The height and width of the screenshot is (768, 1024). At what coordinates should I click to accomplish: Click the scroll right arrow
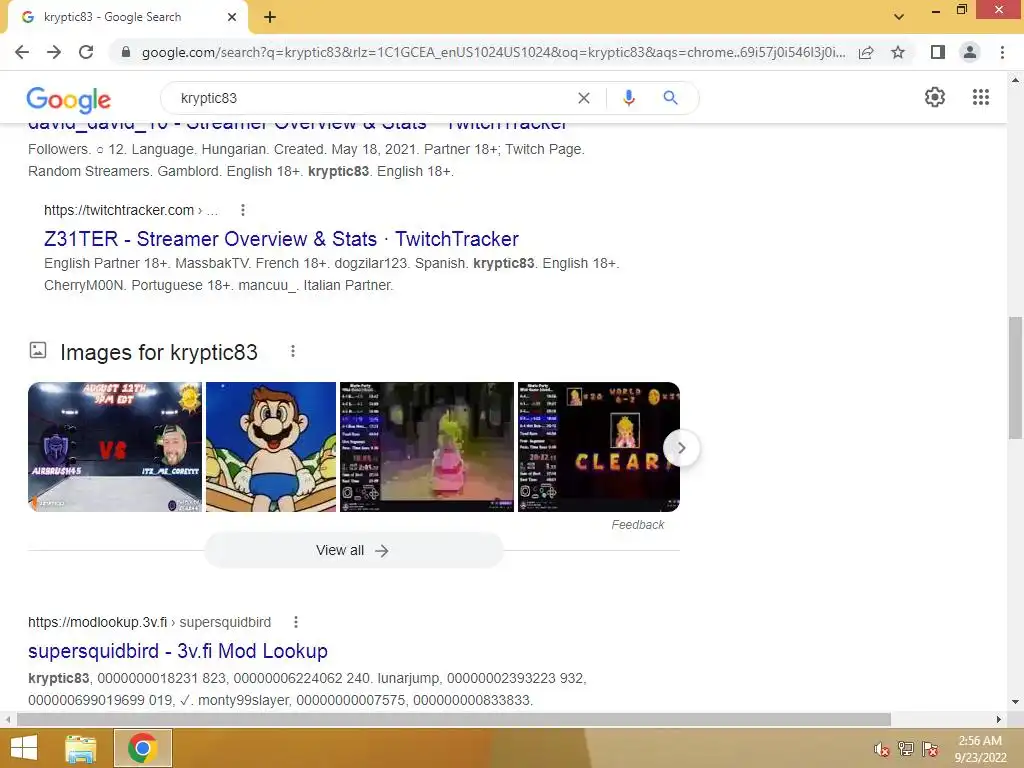pyautogui.click(x=999, y=720)
